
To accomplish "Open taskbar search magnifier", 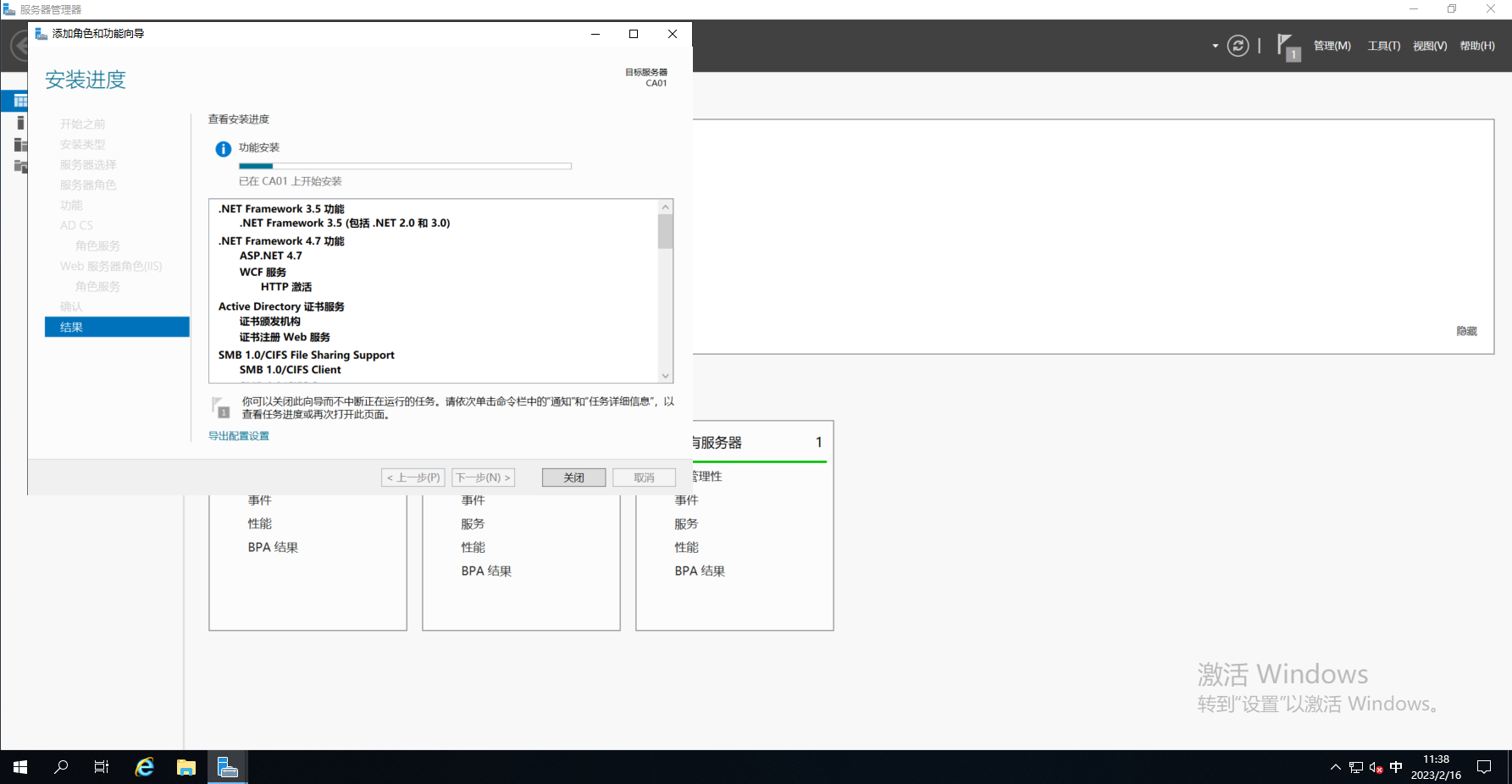I will tap(61, 767).
